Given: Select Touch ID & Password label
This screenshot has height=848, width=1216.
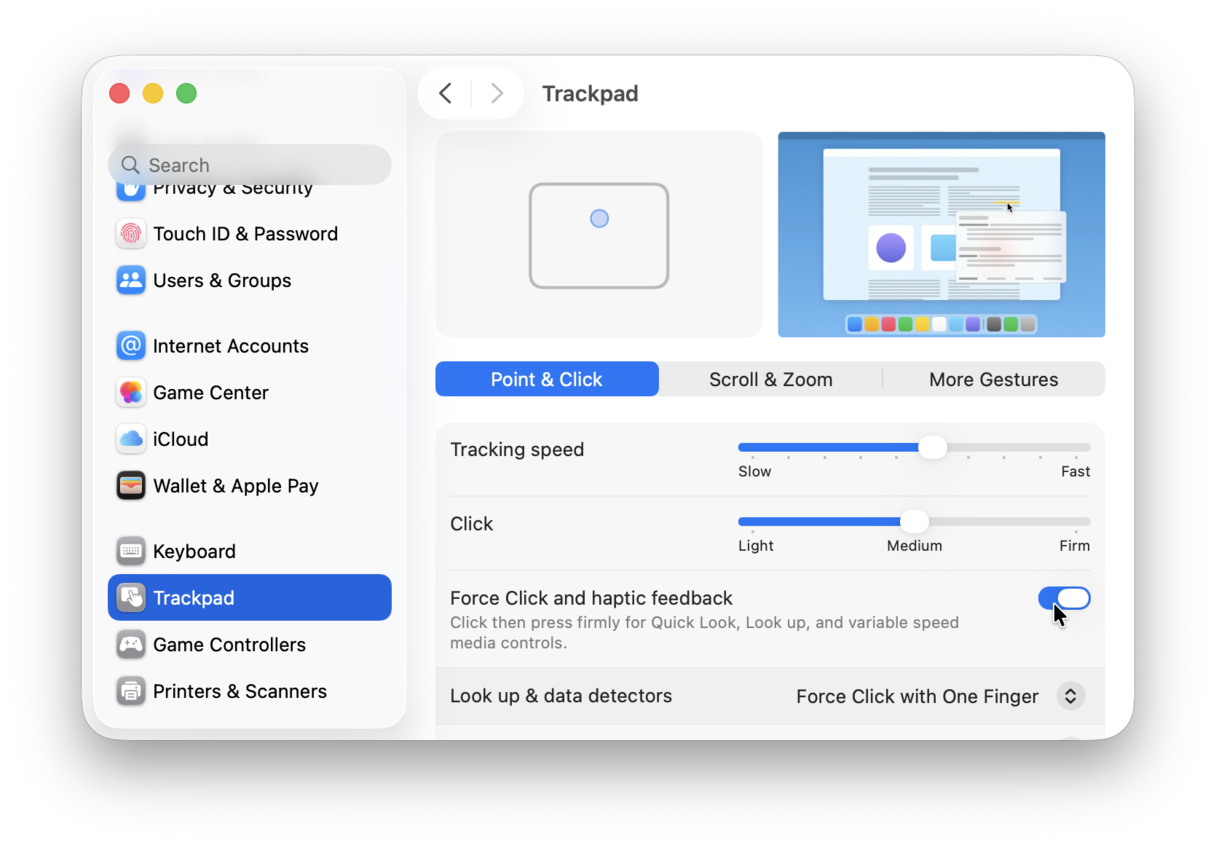Looking at the screenshot, I should (245, 234).
